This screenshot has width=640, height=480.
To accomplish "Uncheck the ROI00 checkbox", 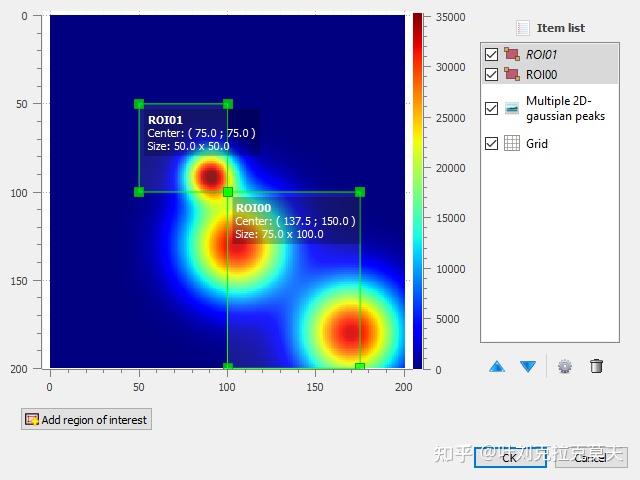I will 491,74.
